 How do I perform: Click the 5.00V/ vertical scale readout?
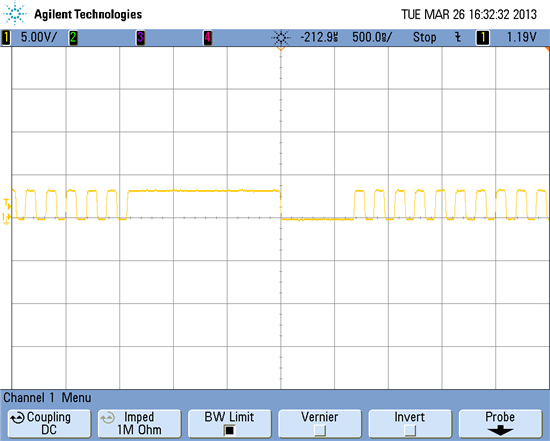(39, 37)
